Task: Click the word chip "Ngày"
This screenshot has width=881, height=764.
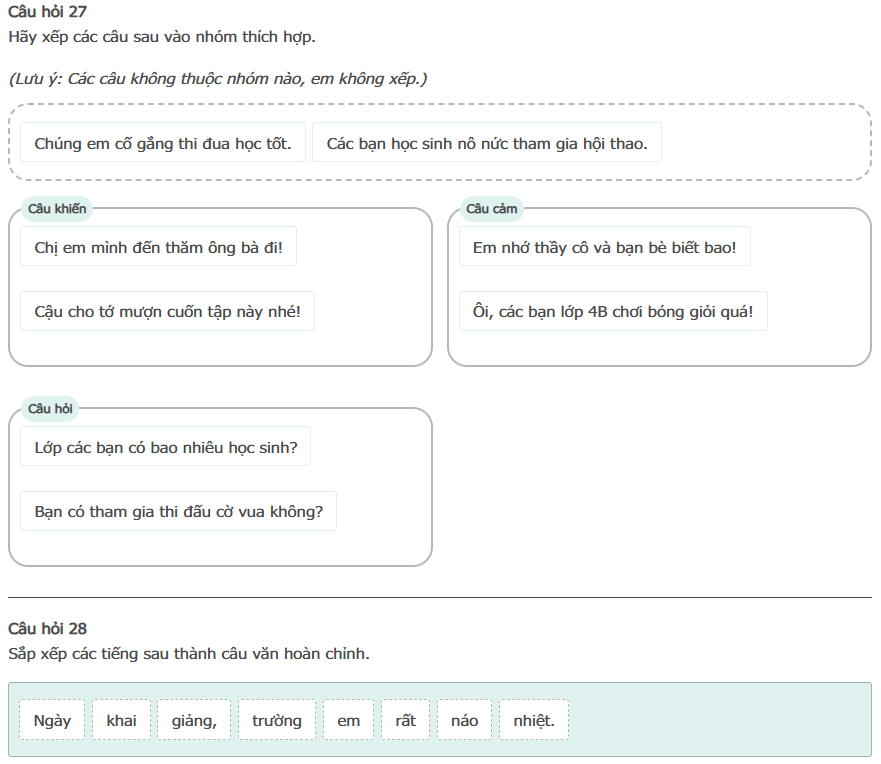Action: [x=52, y=720]
